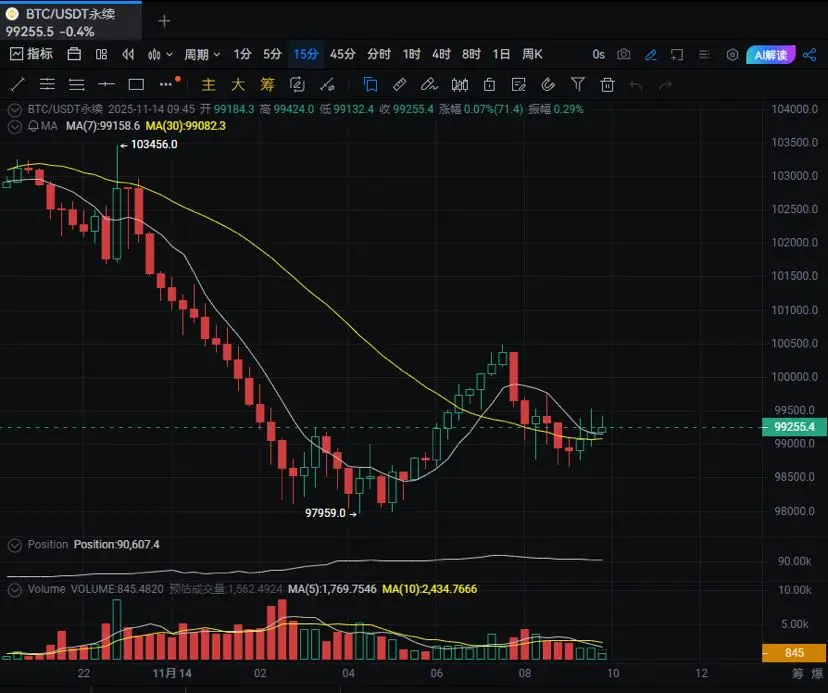This screenshot has width=828, height=693.
Task: Select the ruler measure tool
Action: (400, 85)
